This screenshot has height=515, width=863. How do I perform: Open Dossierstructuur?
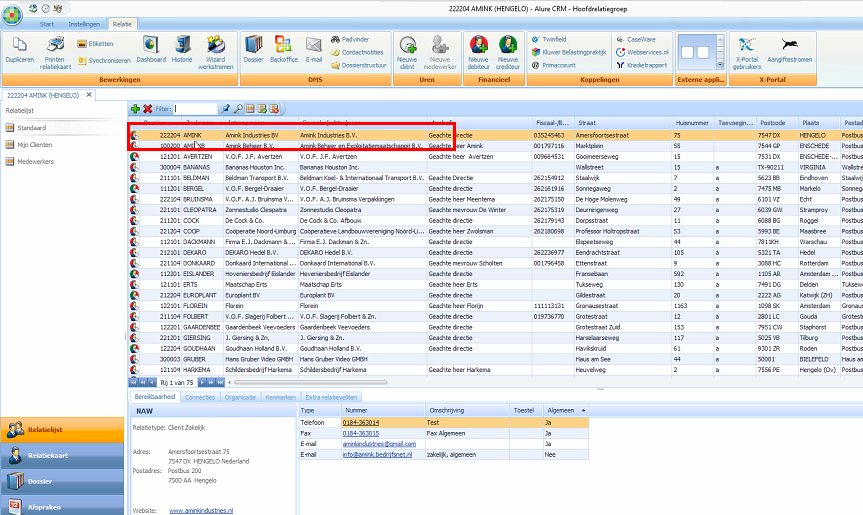[x=359, y=65]
